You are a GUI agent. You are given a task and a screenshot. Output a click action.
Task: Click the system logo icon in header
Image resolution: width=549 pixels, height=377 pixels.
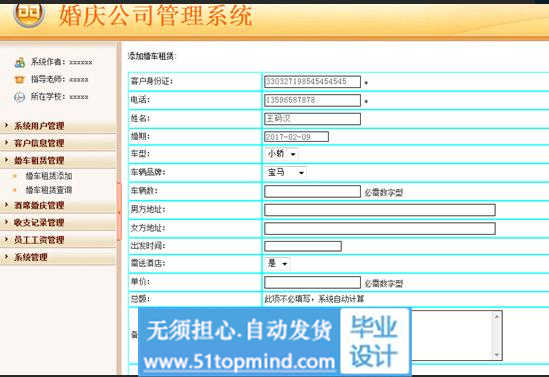point(29,13)
